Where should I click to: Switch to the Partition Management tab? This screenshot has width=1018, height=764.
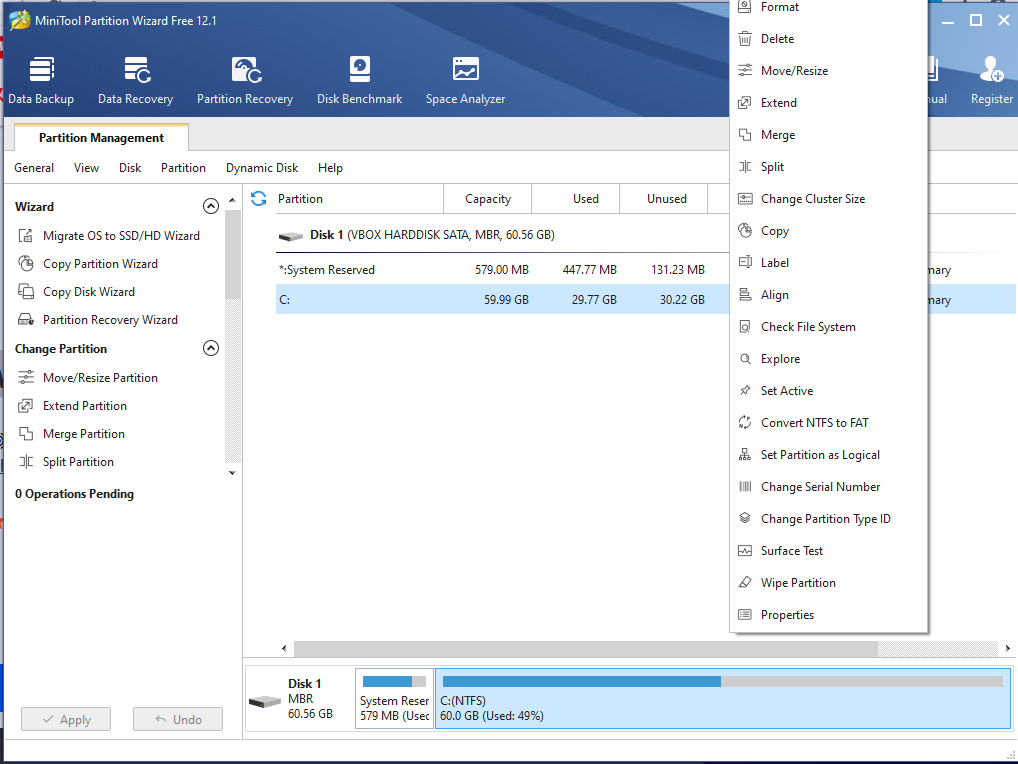[101, 138]
